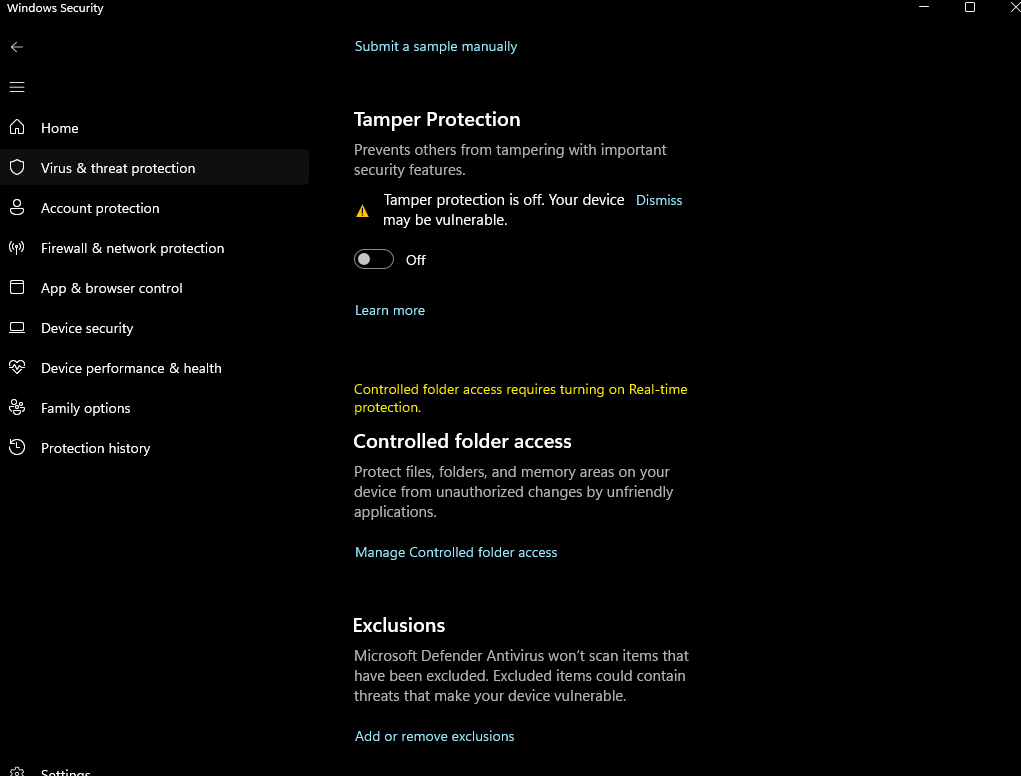Click the Protection history clock icon

[17, 448]
